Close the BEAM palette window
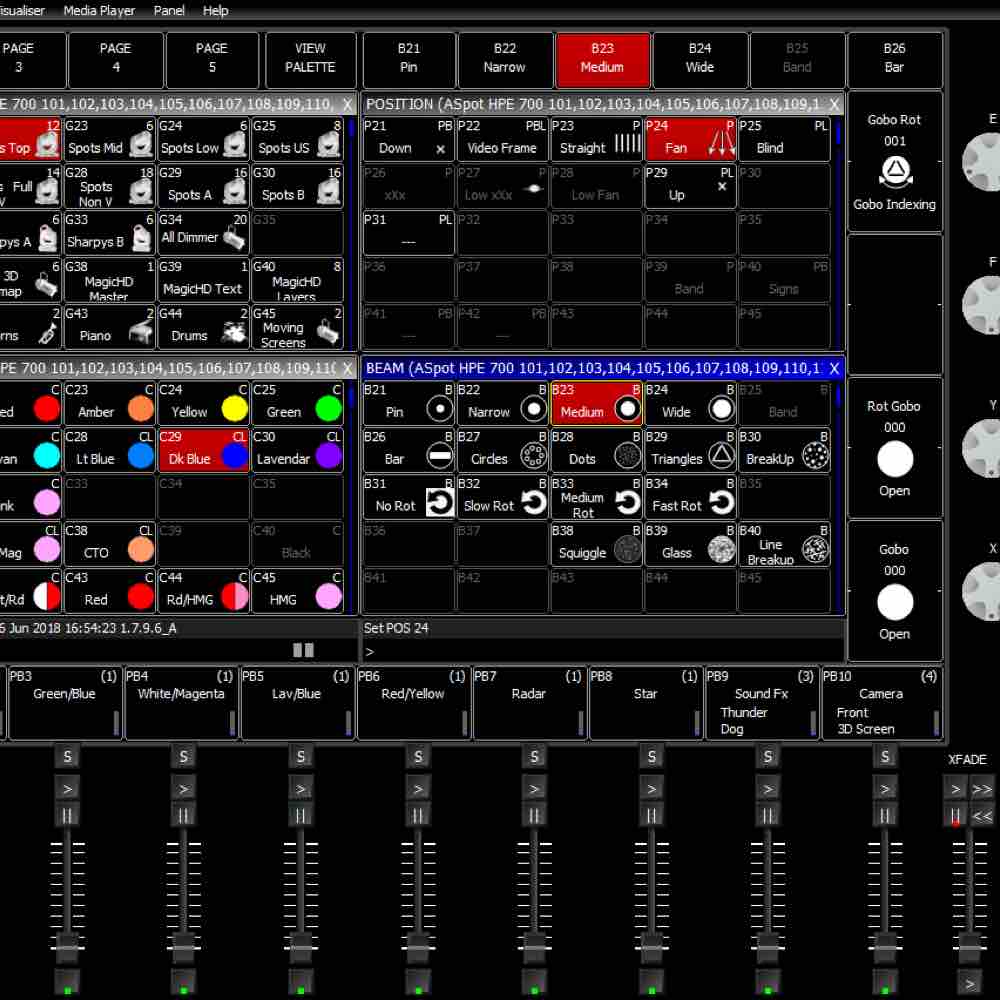This screenshot has width=1000, height=1000. [834, 368]
